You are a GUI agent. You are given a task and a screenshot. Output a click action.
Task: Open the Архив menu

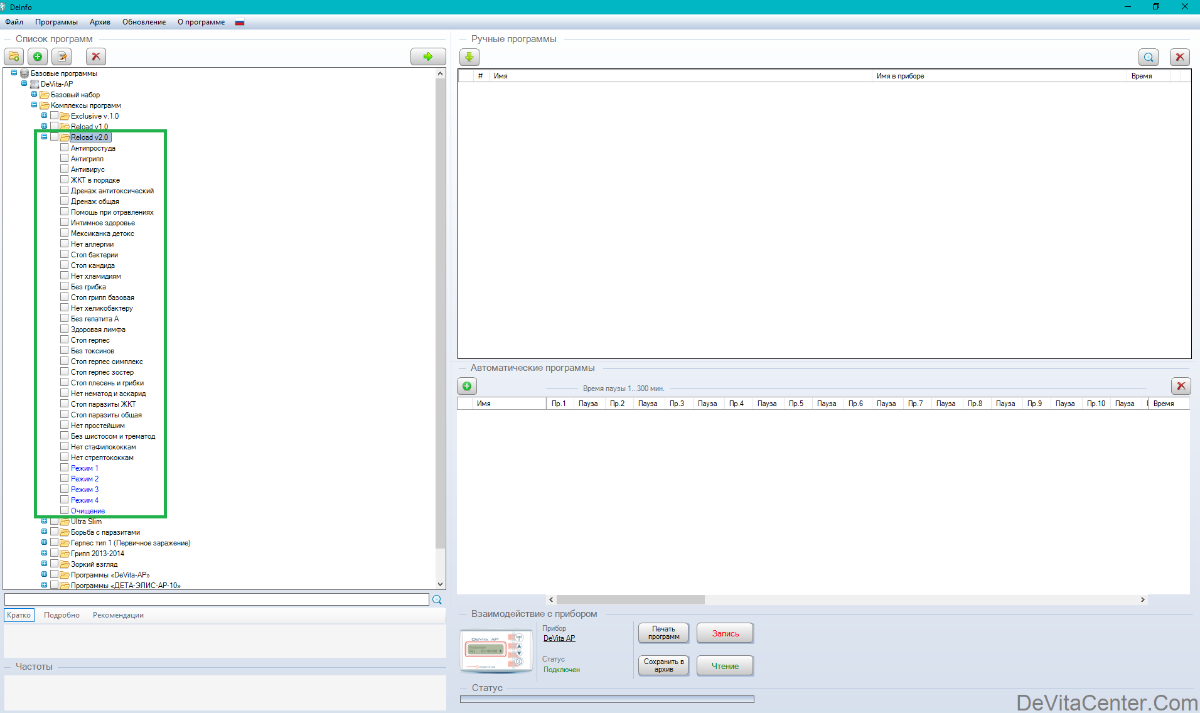pos(100,22)
